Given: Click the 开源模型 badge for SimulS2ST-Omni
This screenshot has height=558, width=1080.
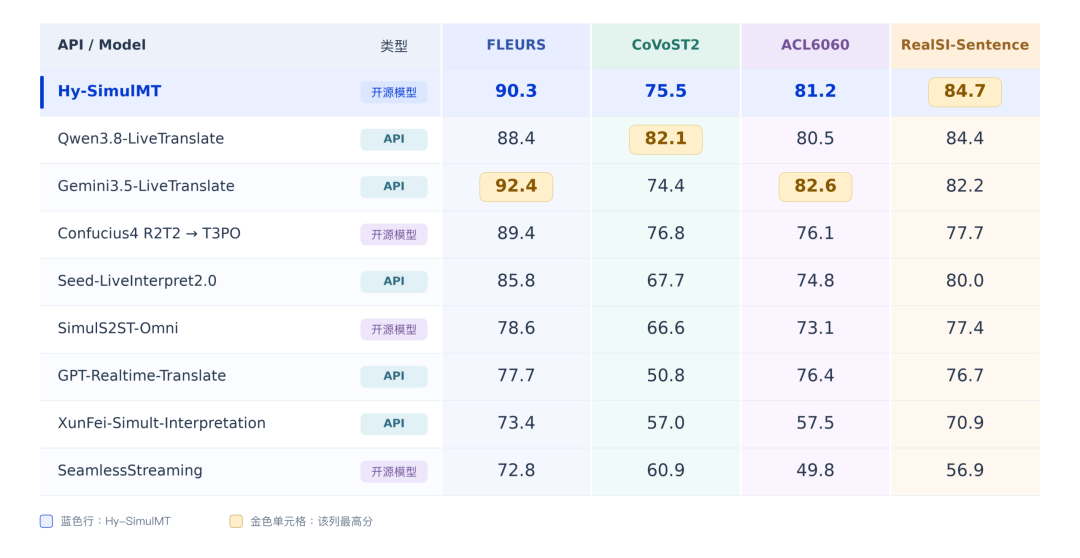Looking at the screenshot, I should [394, 329].
